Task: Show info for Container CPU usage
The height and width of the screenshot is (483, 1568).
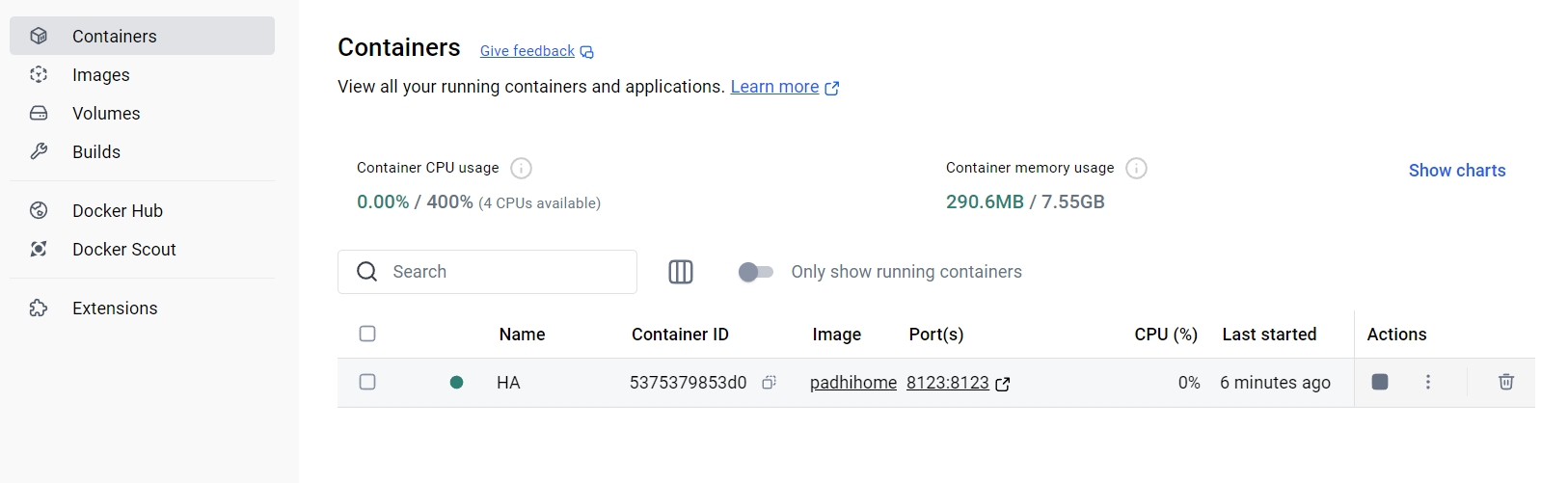Action: pos(521,169)
